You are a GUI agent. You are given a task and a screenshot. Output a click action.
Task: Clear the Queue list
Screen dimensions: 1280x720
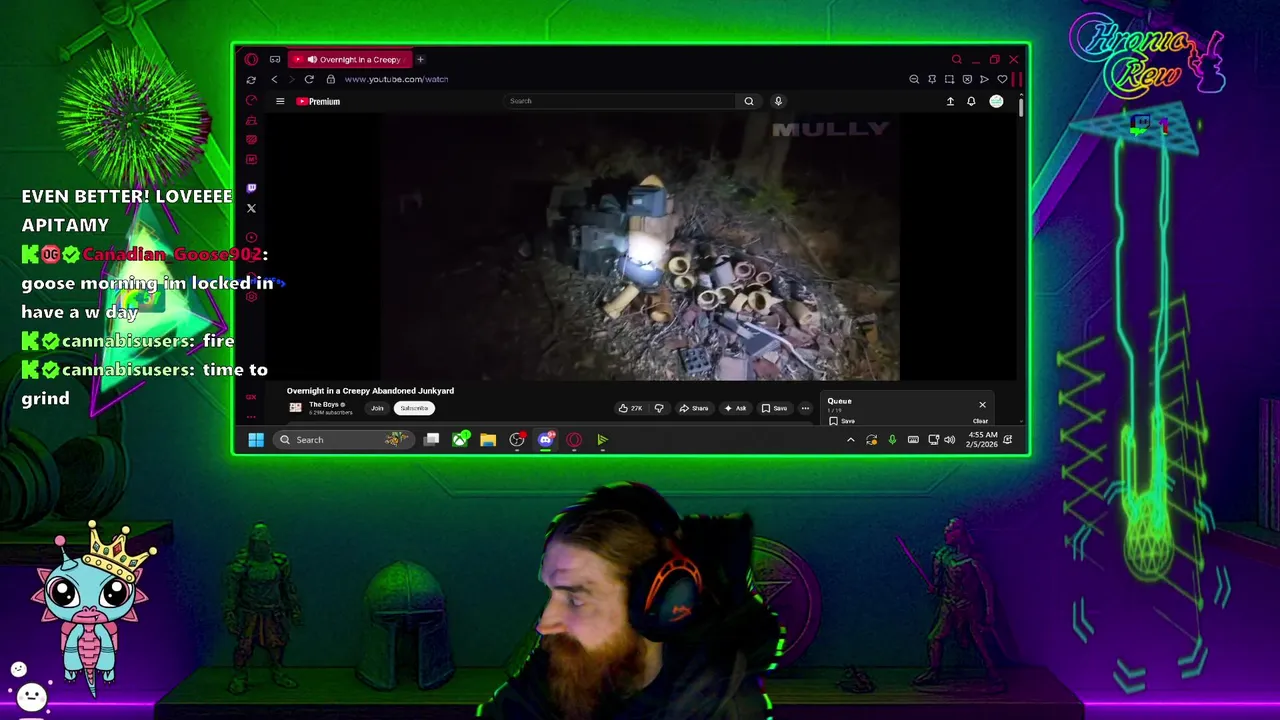pos(980,421)
